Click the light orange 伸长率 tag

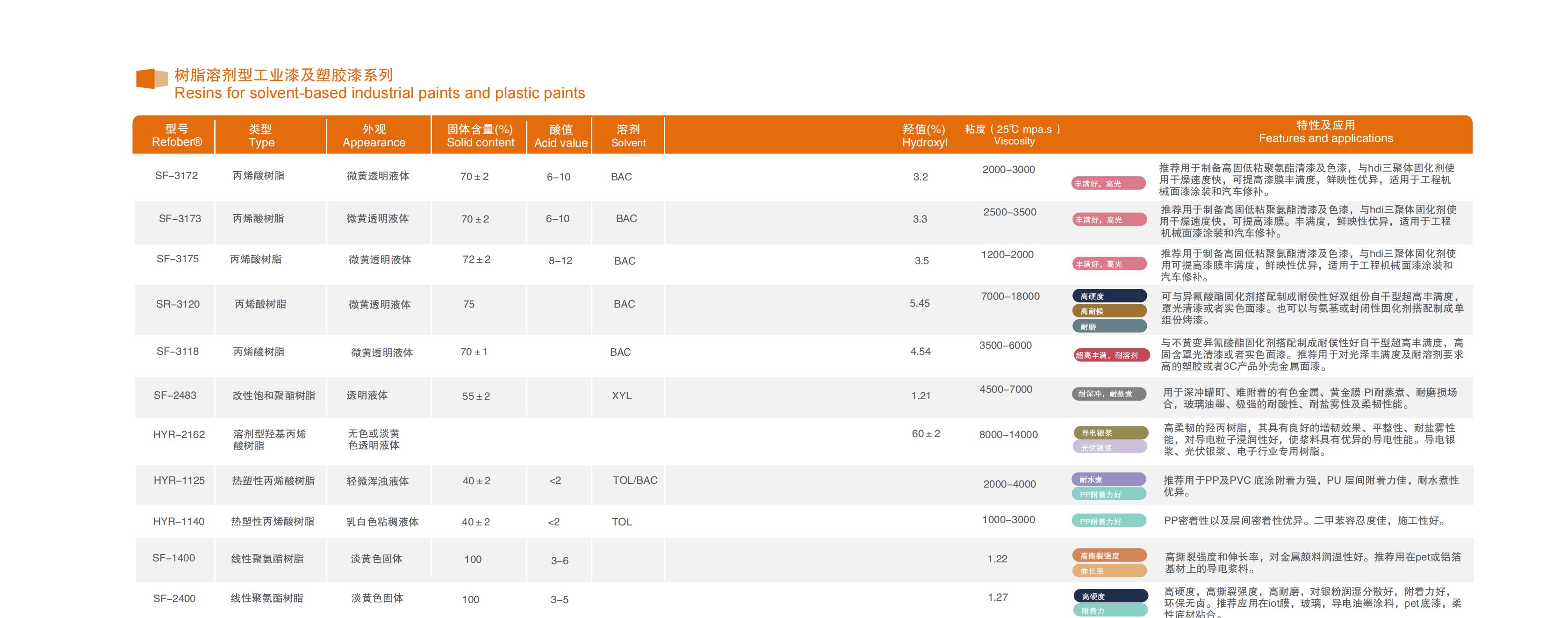coord(1110,571)
